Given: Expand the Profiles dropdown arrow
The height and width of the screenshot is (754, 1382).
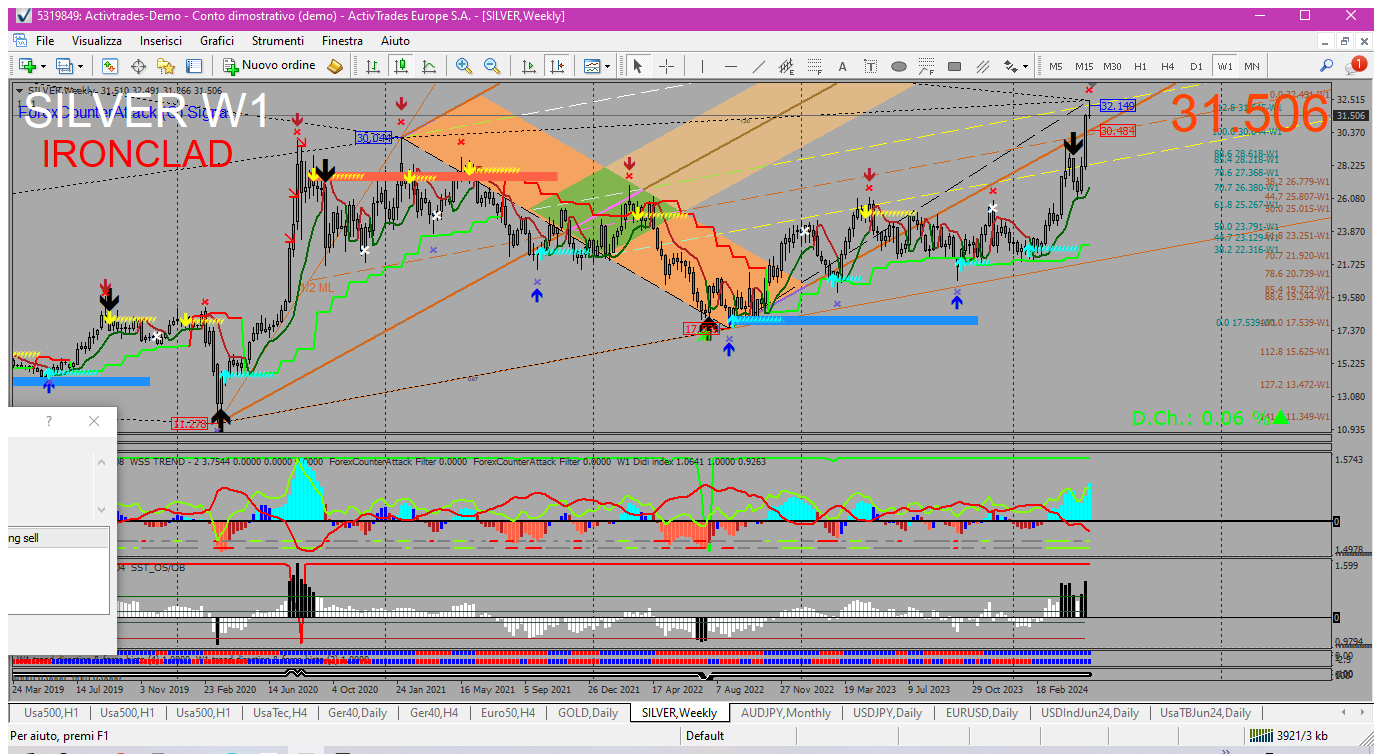Looking at the screenshot, I should pyautogui.click(x=82, y=66).
